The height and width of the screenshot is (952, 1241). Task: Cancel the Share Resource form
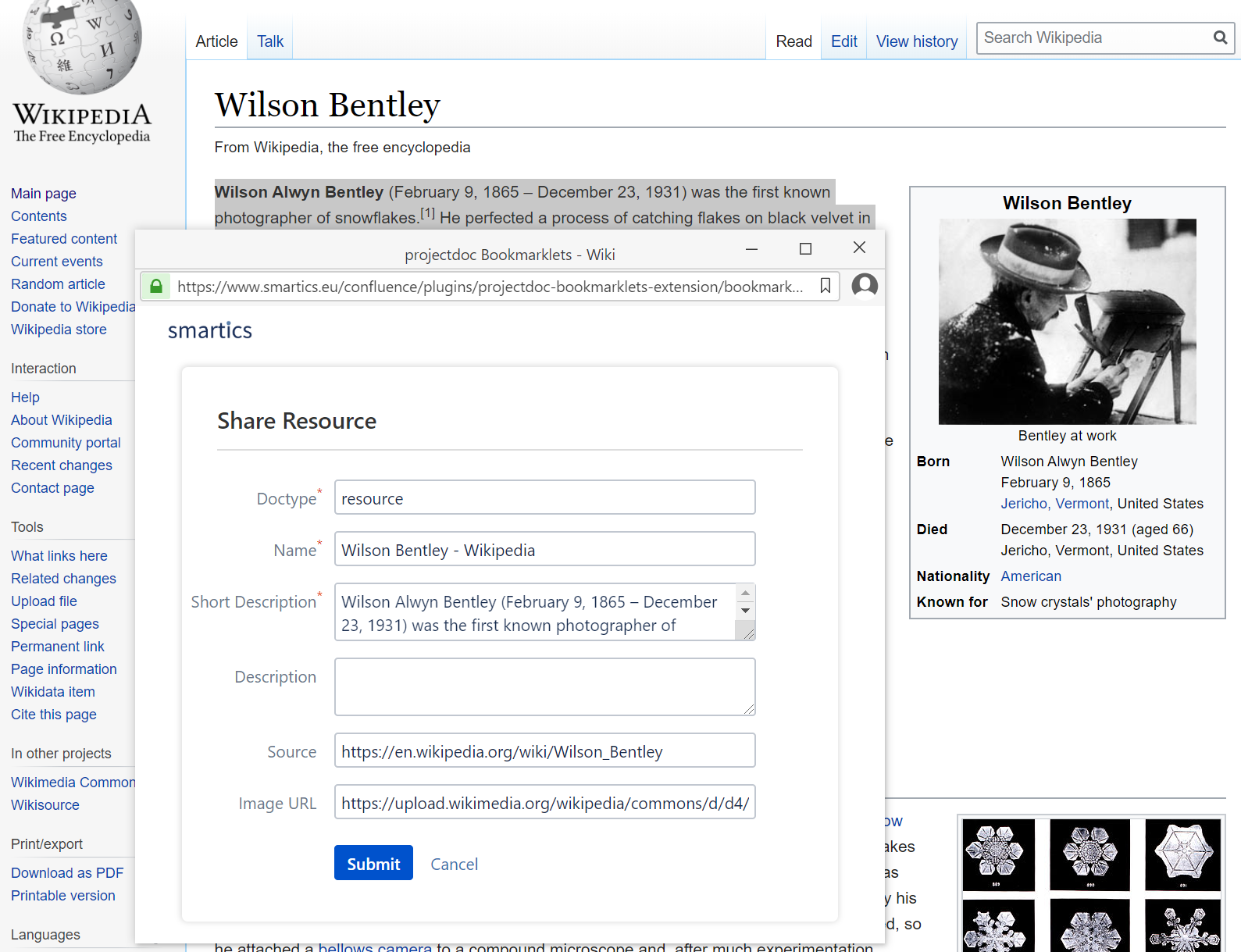454,865
